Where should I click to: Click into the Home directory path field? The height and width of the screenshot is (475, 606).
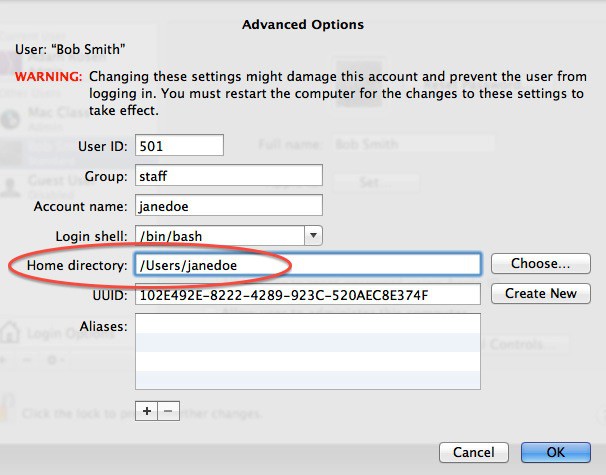coord(307,265)
